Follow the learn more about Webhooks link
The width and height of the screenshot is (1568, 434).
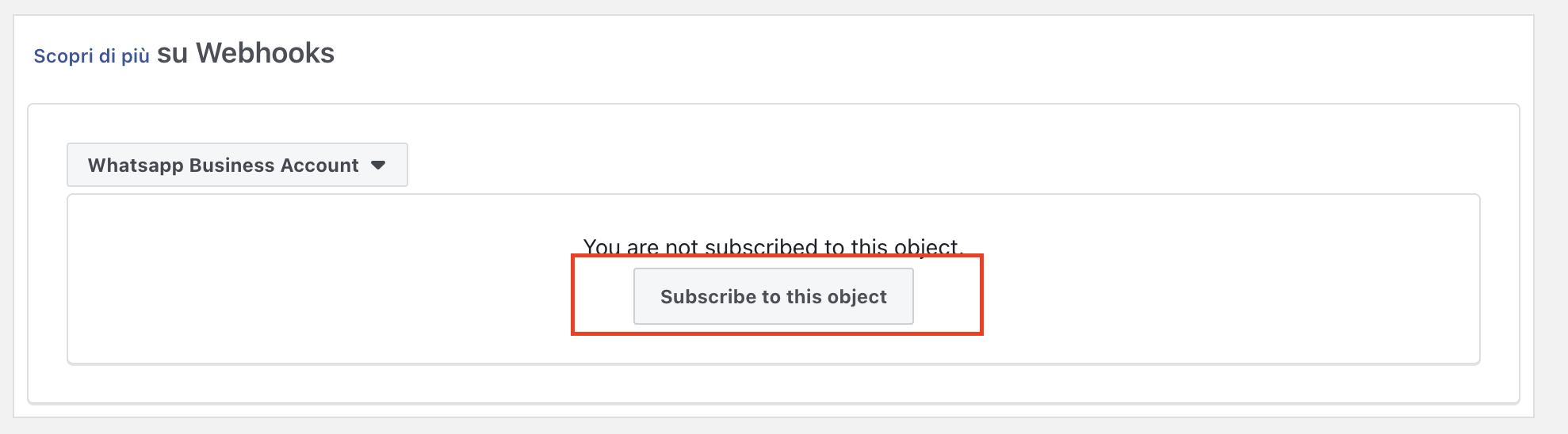coord(91,56)
